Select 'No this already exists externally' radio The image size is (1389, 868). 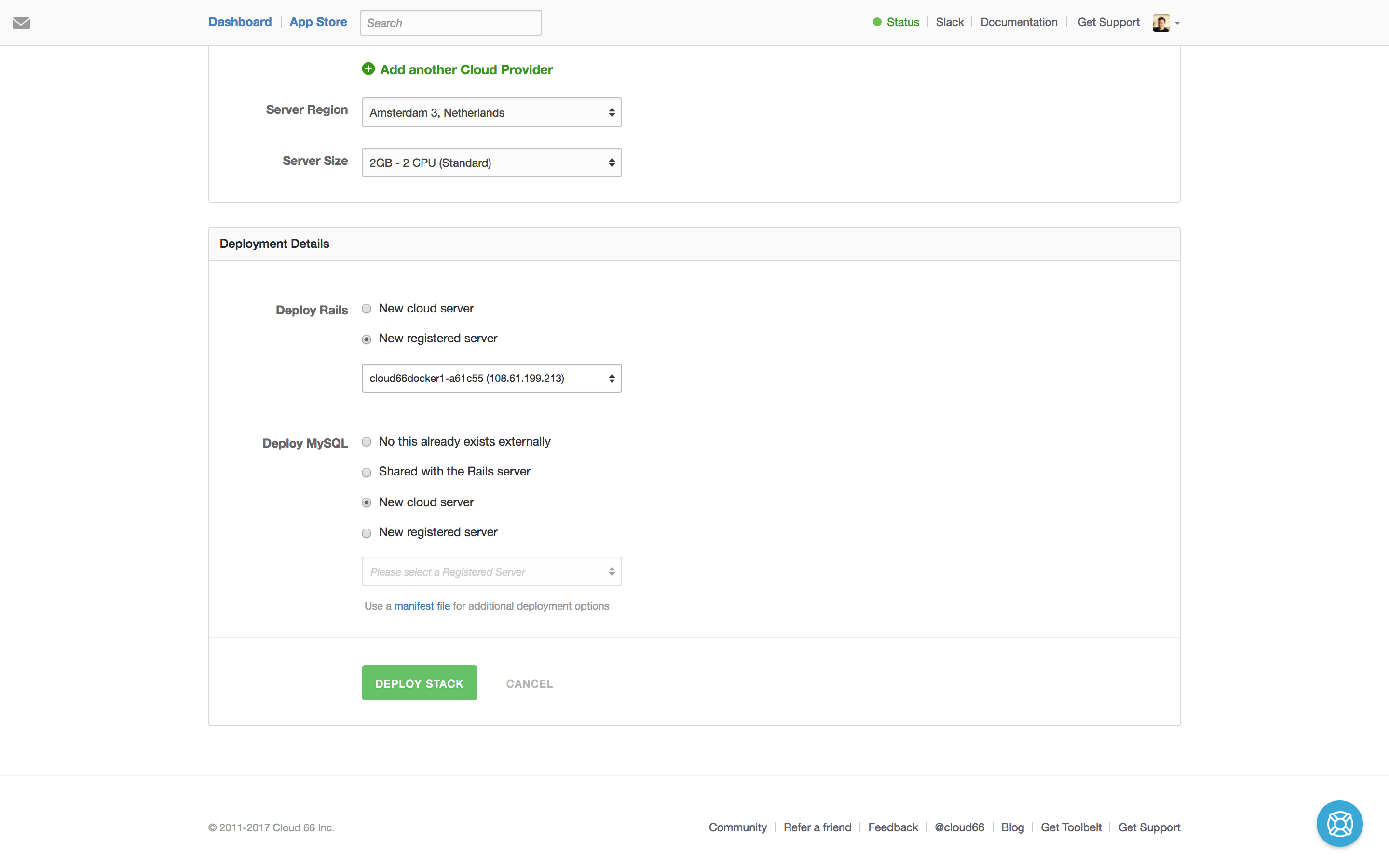coord(365,441)
